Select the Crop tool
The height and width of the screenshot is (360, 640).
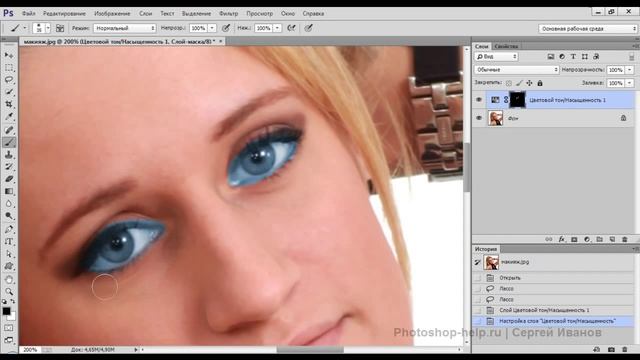9,104
